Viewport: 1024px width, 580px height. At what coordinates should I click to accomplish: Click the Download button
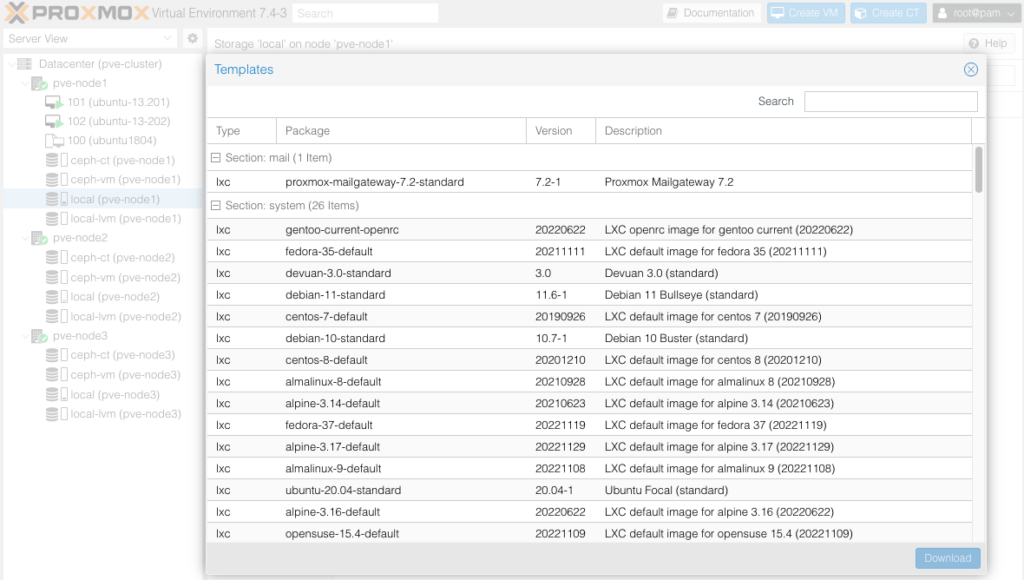coord(948,558)
